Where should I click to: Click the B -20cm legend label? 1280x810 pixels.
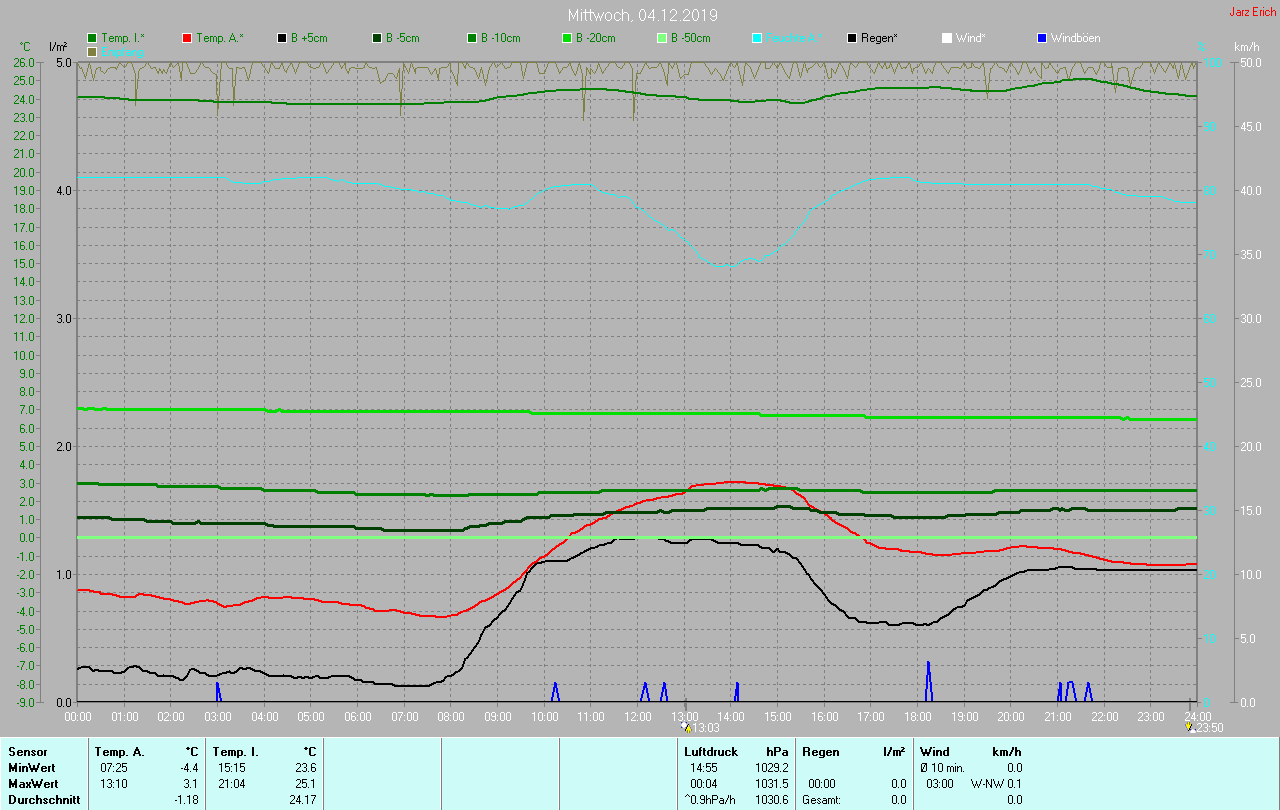[596, 38]
